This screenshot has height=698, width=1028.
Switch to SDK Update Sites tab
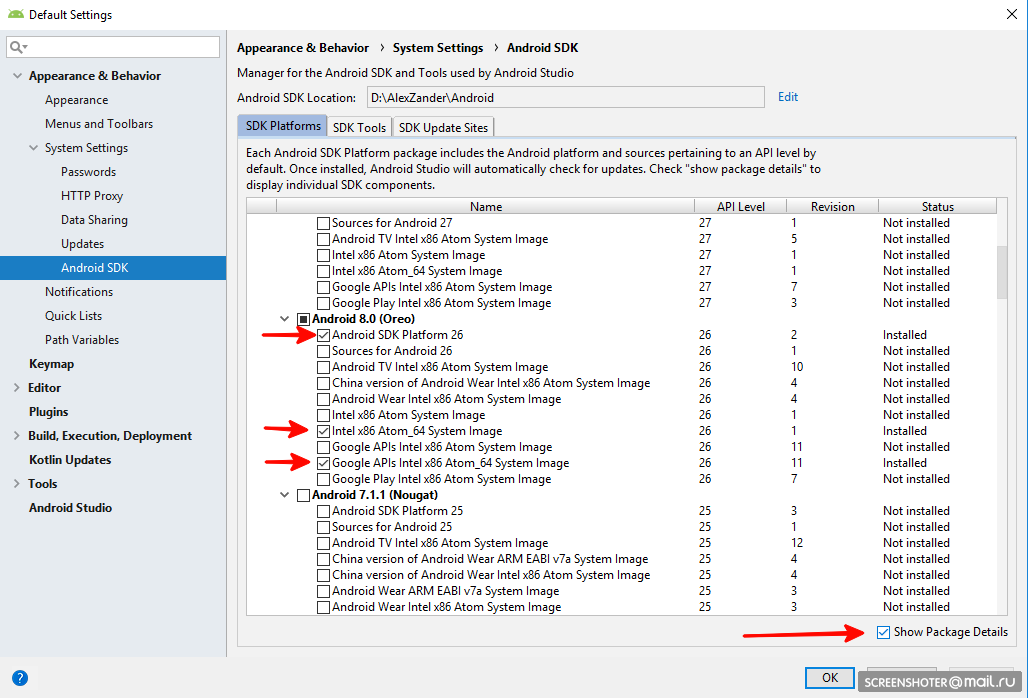[443, 127]
